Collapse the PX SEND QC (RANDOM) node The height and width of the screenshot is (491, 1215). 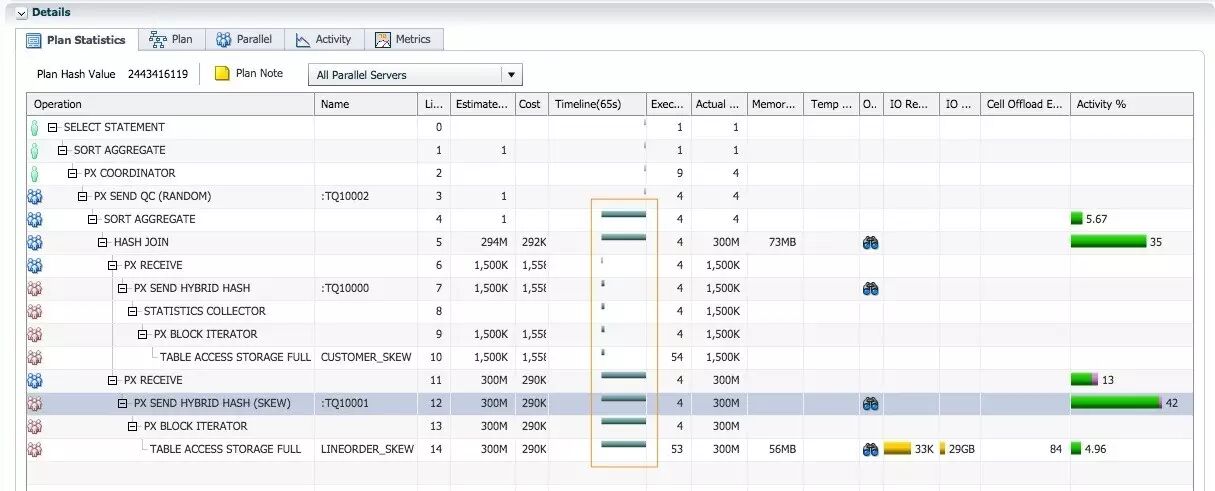tap(82, 196)
